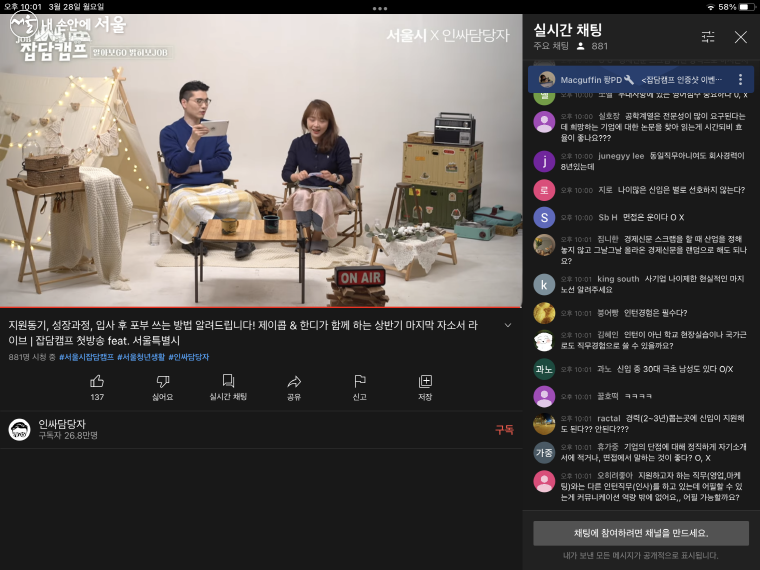Select Sb H message 면접은 운이다
The width and height of the screenshot is (760, 570).
tap(653, 218)
